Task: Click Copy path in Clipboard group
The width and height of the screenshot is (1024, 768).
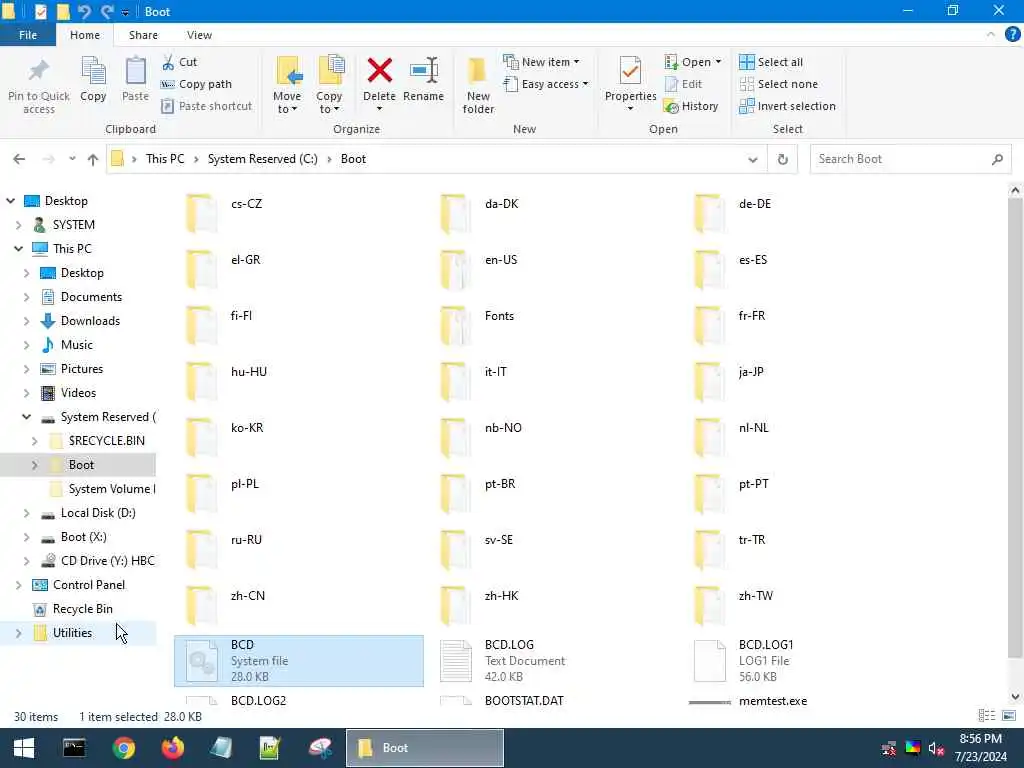Action: pyautogui.click(x=197, y=84)
